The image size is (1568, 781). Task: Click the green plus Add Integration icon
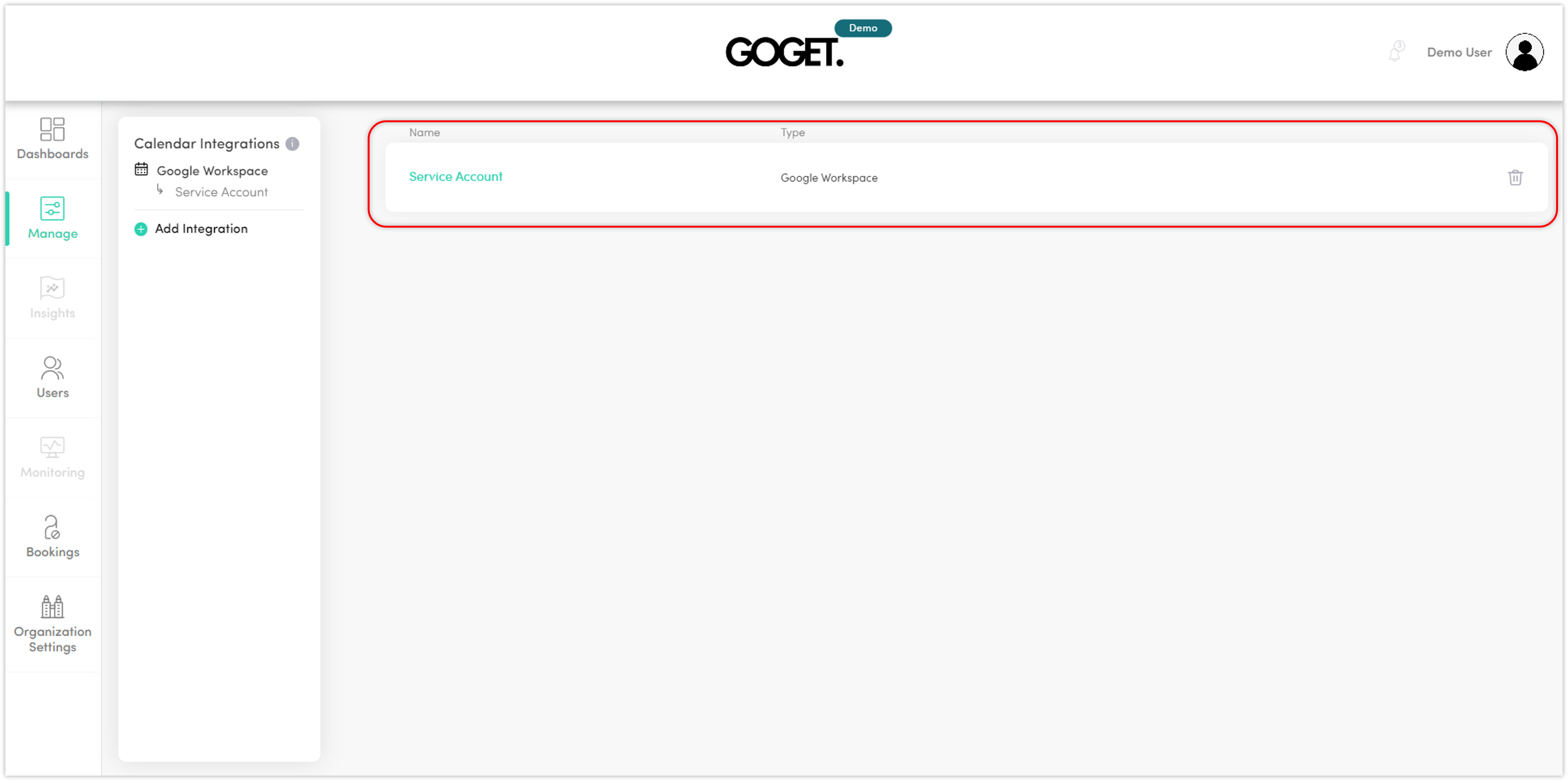coord(141,229)
